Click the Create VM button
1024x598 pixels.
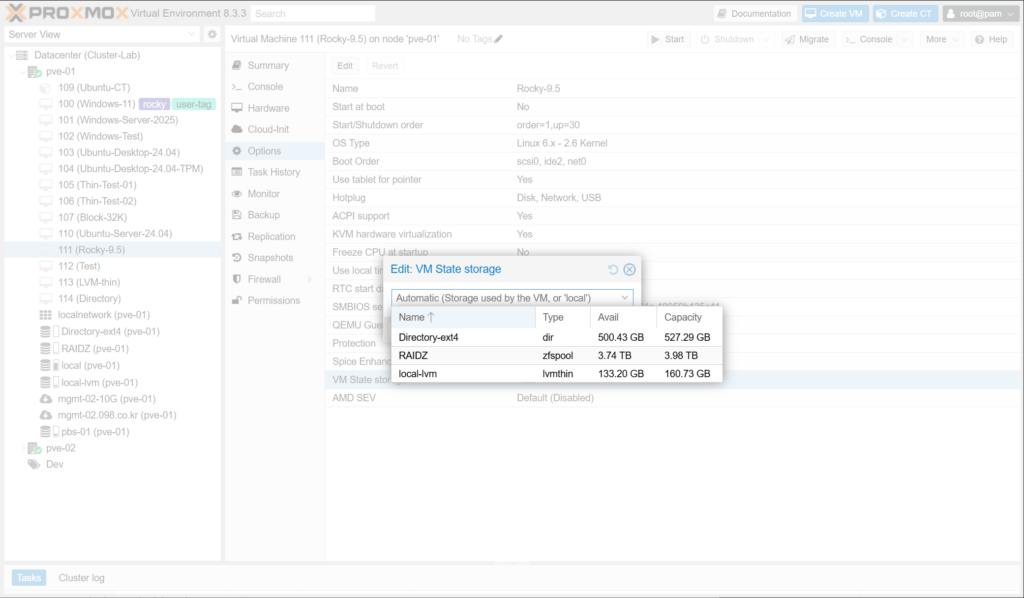click(834, 14)
